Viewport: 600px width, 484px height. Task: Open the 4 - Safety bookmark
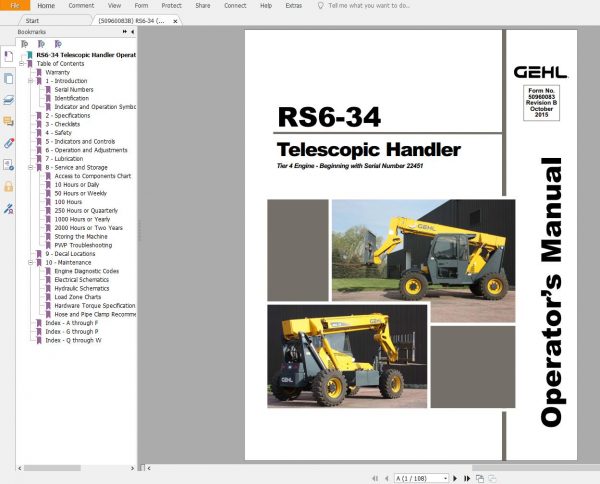(59, 133)
